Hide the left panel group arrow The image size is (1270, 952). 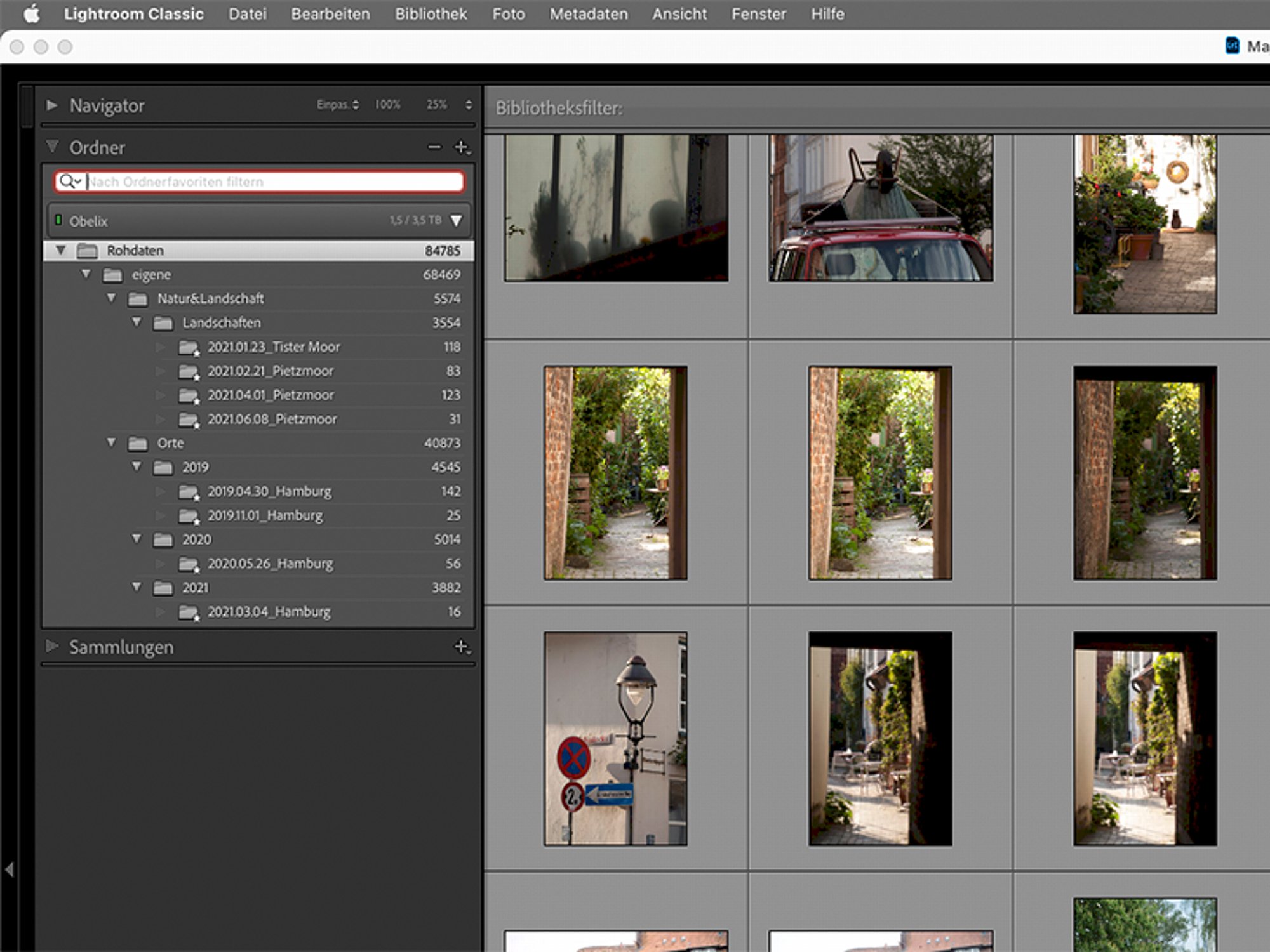tap(9, 869)
